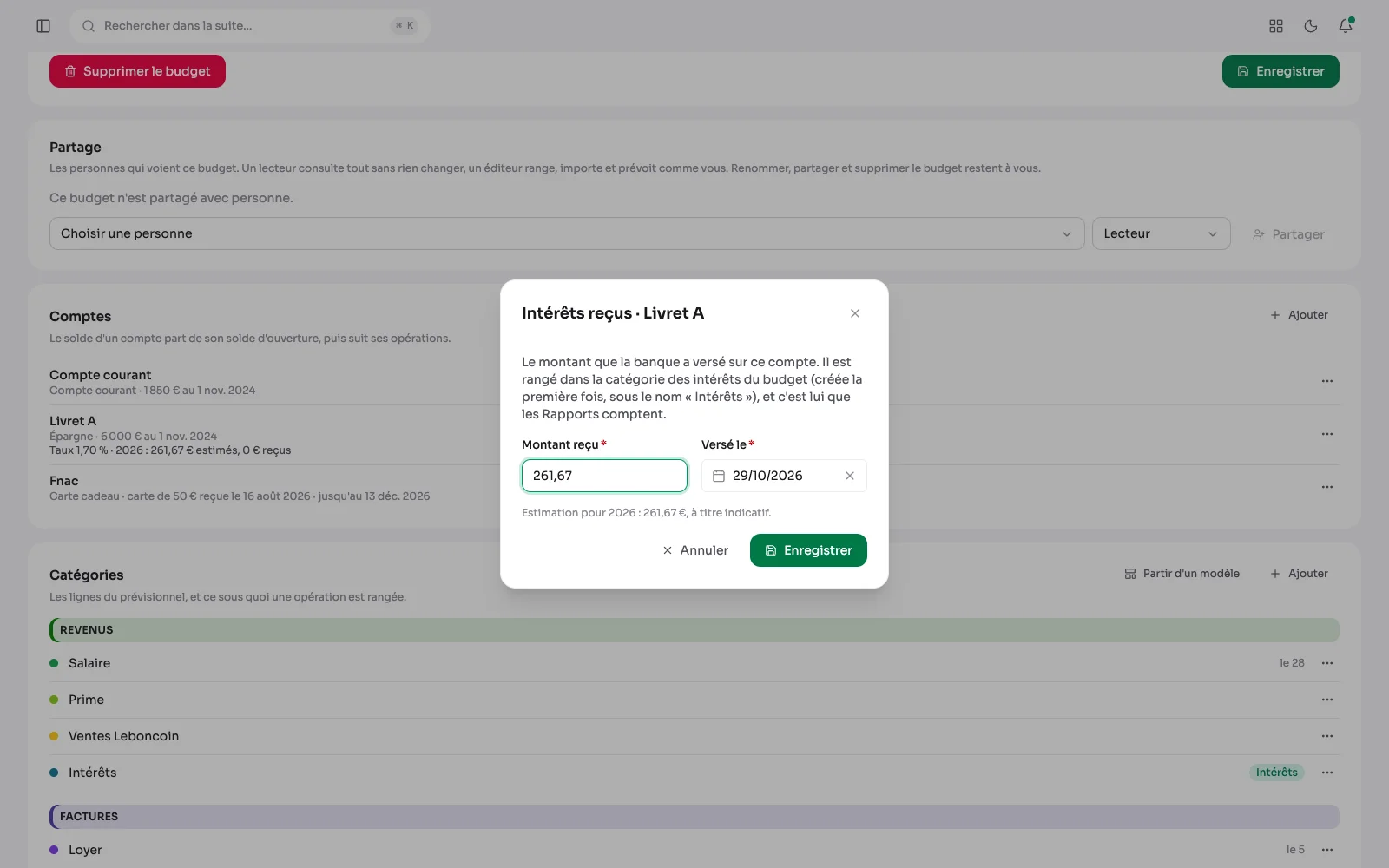Image resolution: width=1389 pixels, height=868 pixels.
Task: Toggle the sidebar panel icon
Action: [43, 26]
